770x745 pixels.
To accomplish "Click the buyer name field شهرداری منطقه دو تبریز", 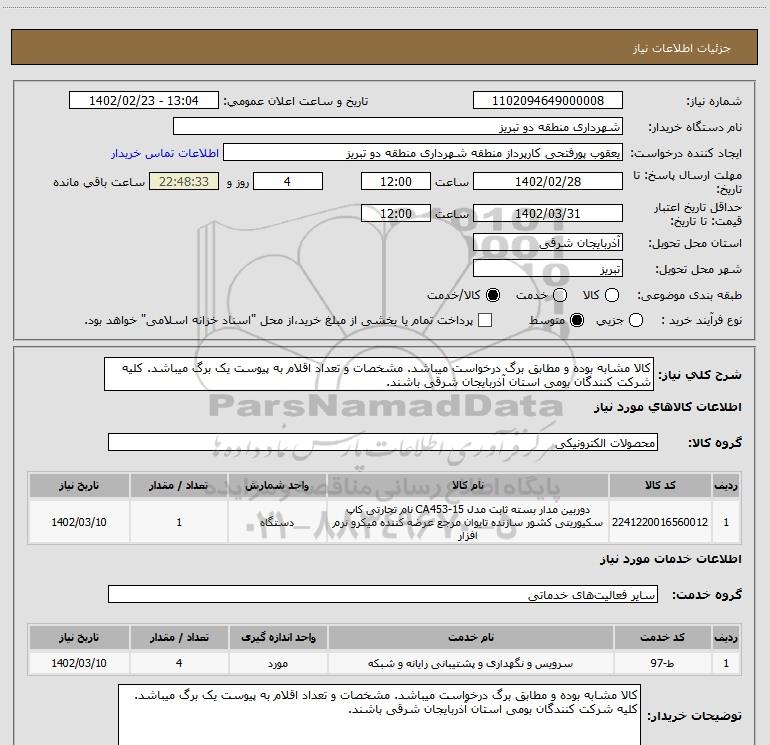I will pyautogui.click(x=398, y=126).
